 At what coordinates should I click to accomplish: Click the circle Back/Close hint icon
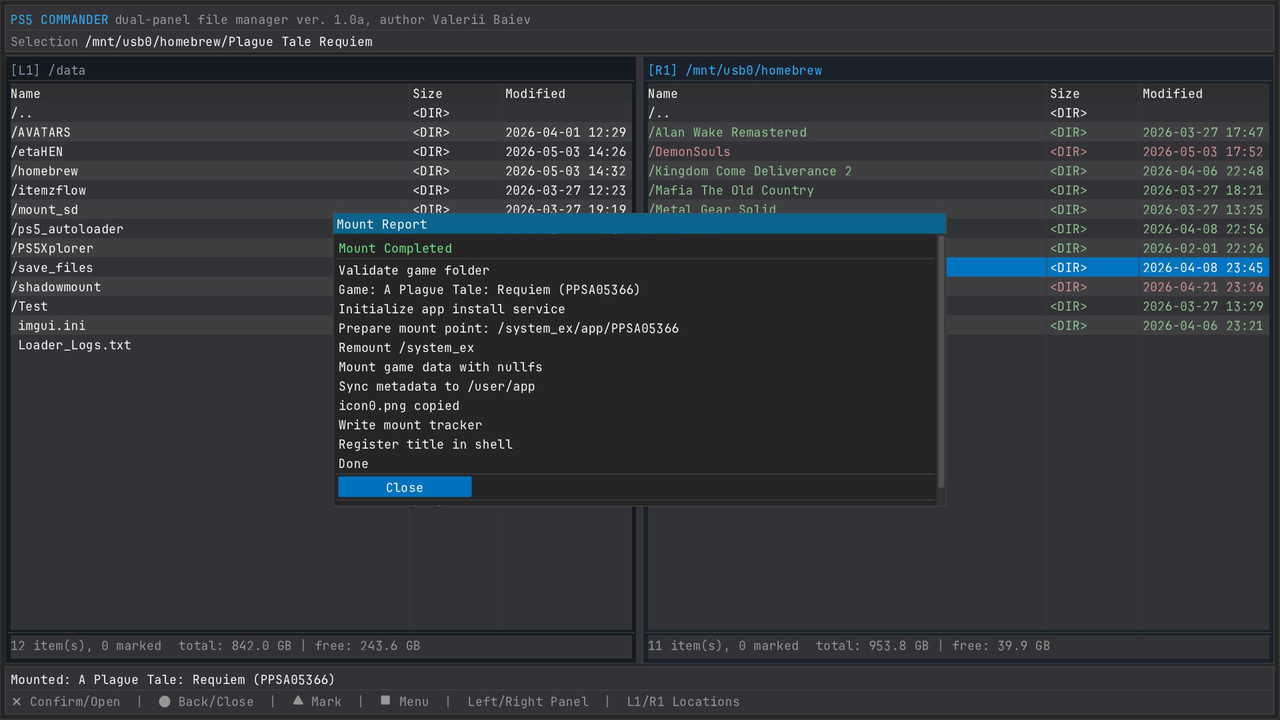coord(164,701)
